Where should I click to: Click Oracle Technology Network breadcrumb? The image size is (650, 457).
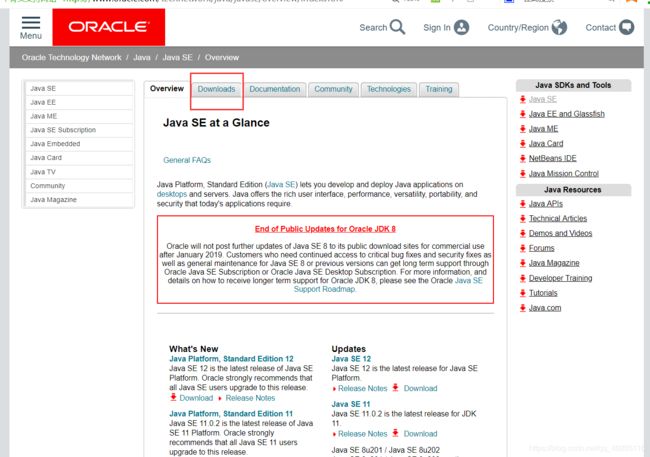click(72, 58)
